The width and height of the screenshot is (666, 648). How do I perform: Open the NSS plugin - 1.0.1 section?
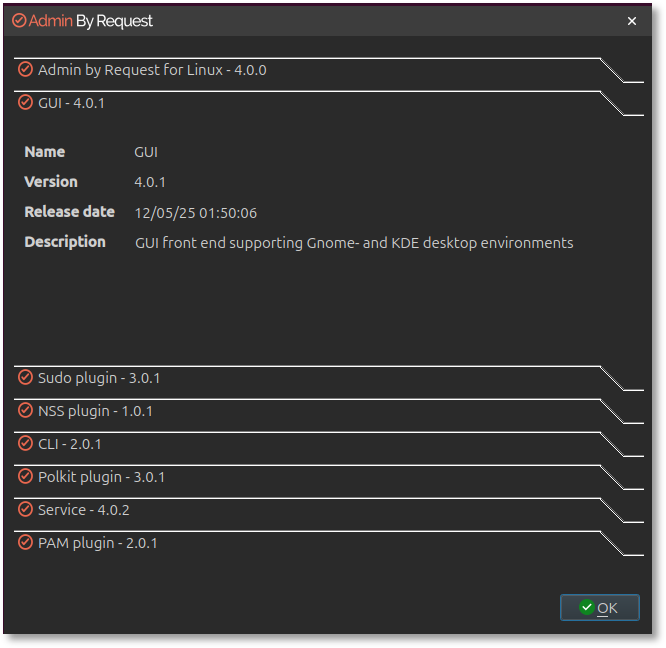coord(95,411)
